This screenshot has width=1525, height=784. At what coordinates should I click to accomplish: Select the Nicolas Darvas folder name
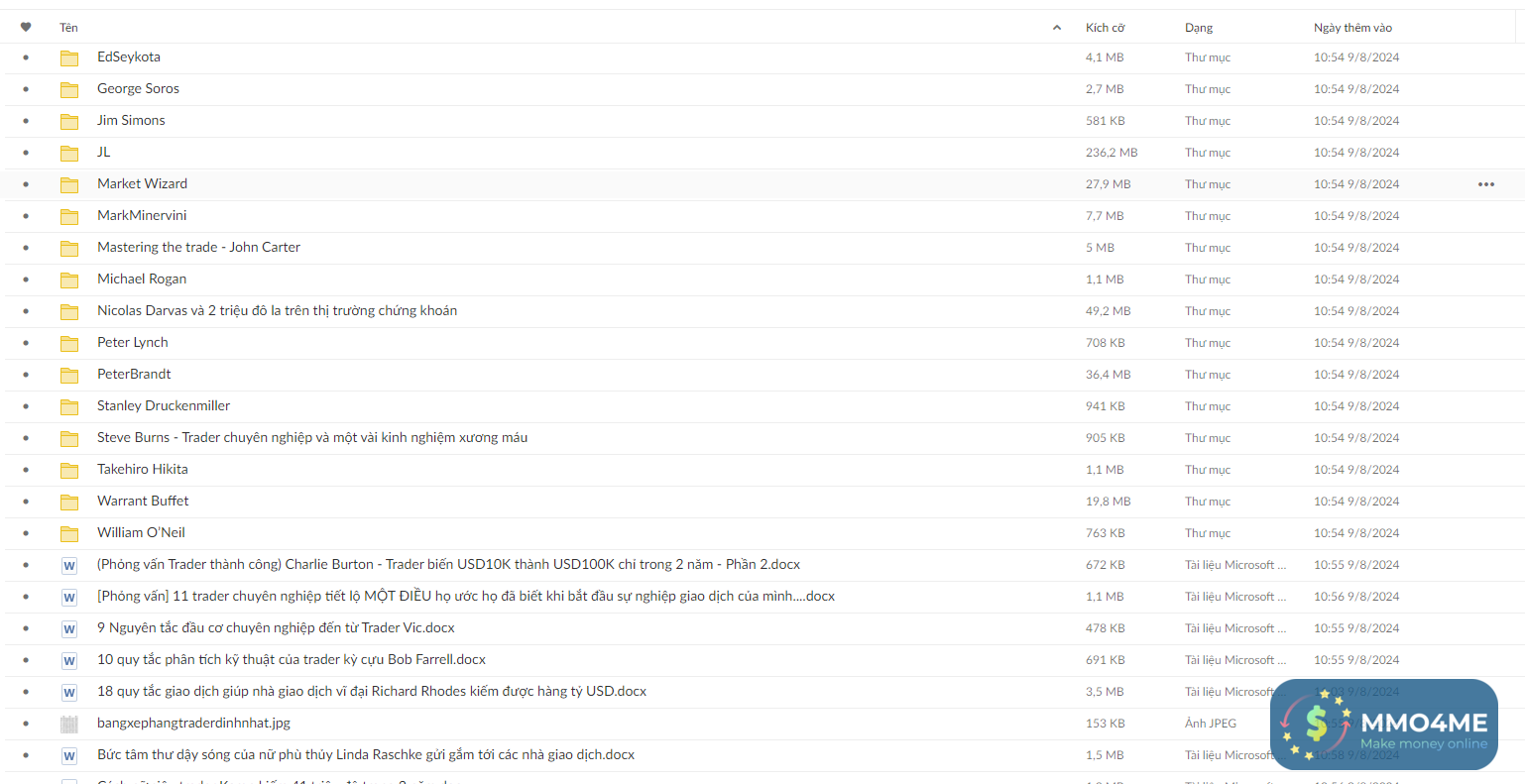[277, 311]
